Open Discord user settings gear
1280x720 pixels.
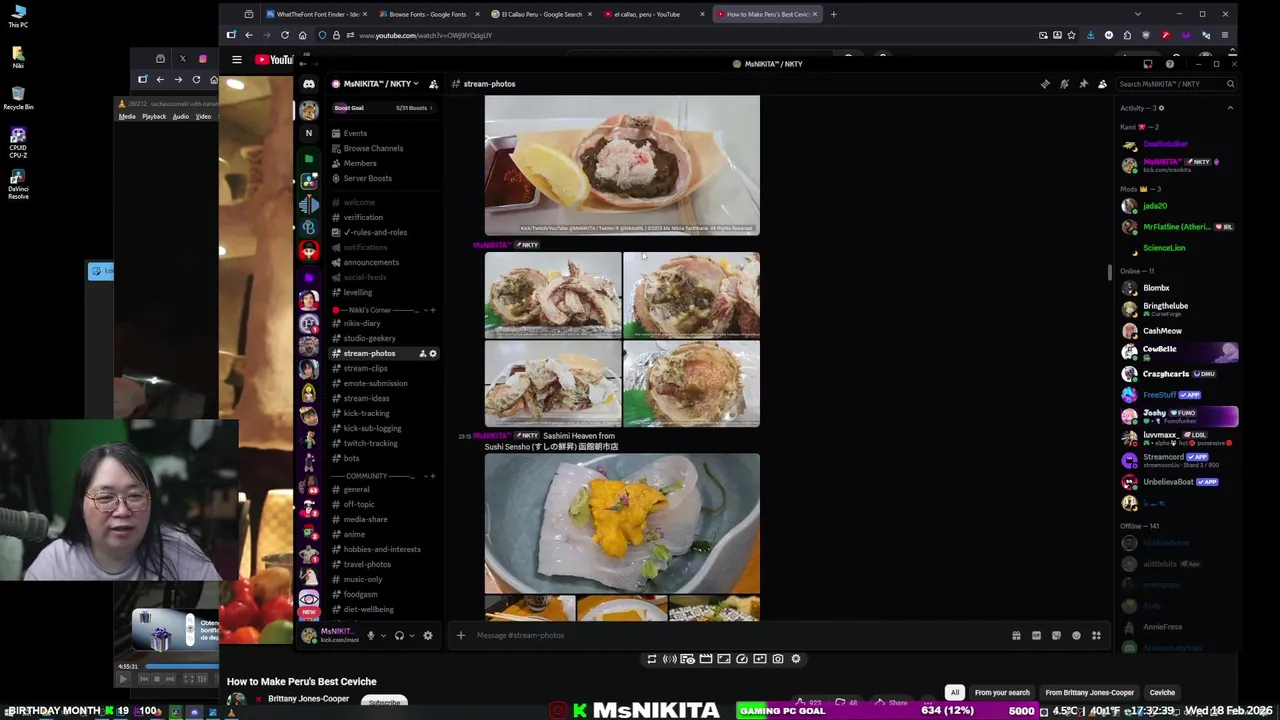[427, 635]
